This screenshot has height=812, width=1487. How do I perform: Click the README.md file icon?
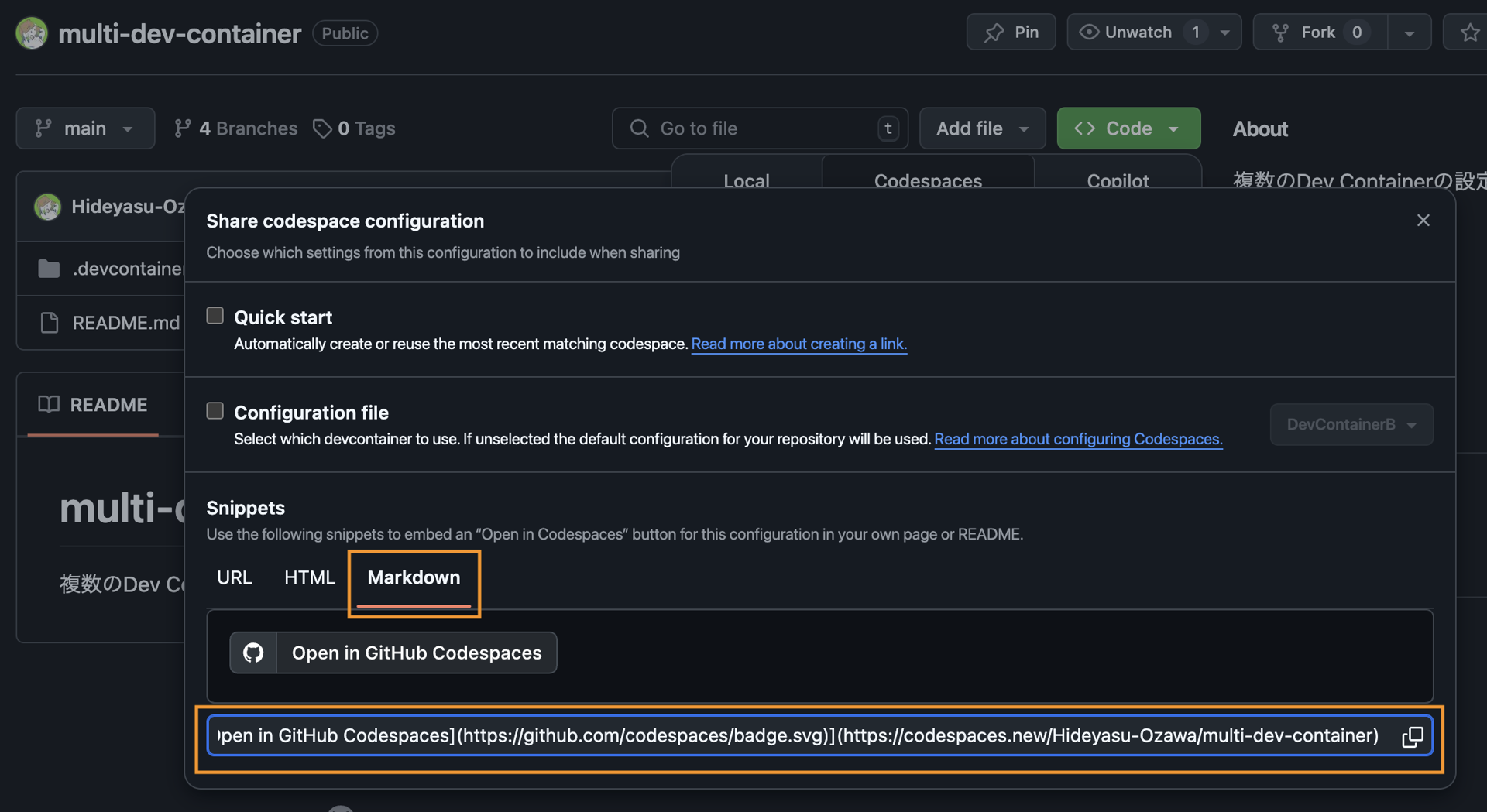49,323
